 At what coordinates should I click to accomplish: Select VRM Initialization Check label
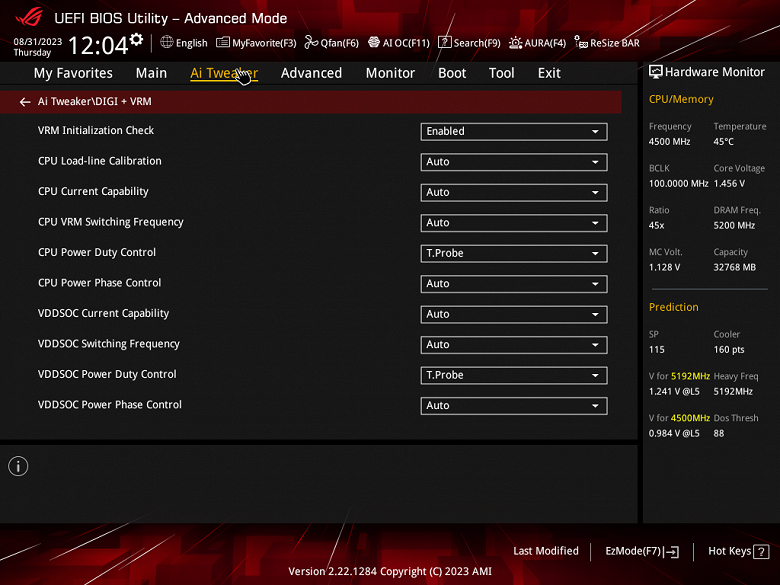pyautogui.click(x=96, y=130)
